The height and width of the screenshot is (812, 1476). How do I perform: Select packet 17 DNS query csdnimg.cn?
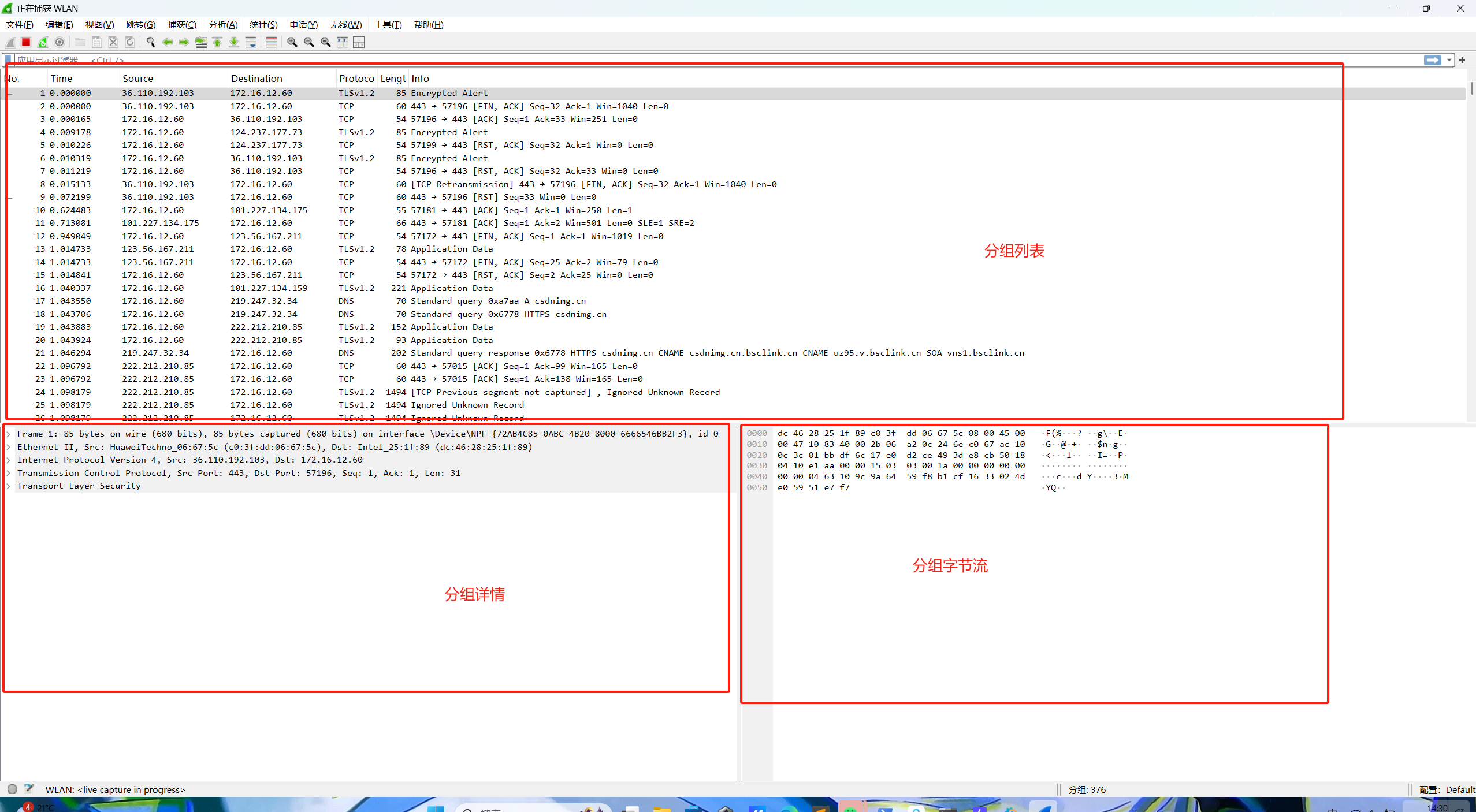(x=497, y=301)
